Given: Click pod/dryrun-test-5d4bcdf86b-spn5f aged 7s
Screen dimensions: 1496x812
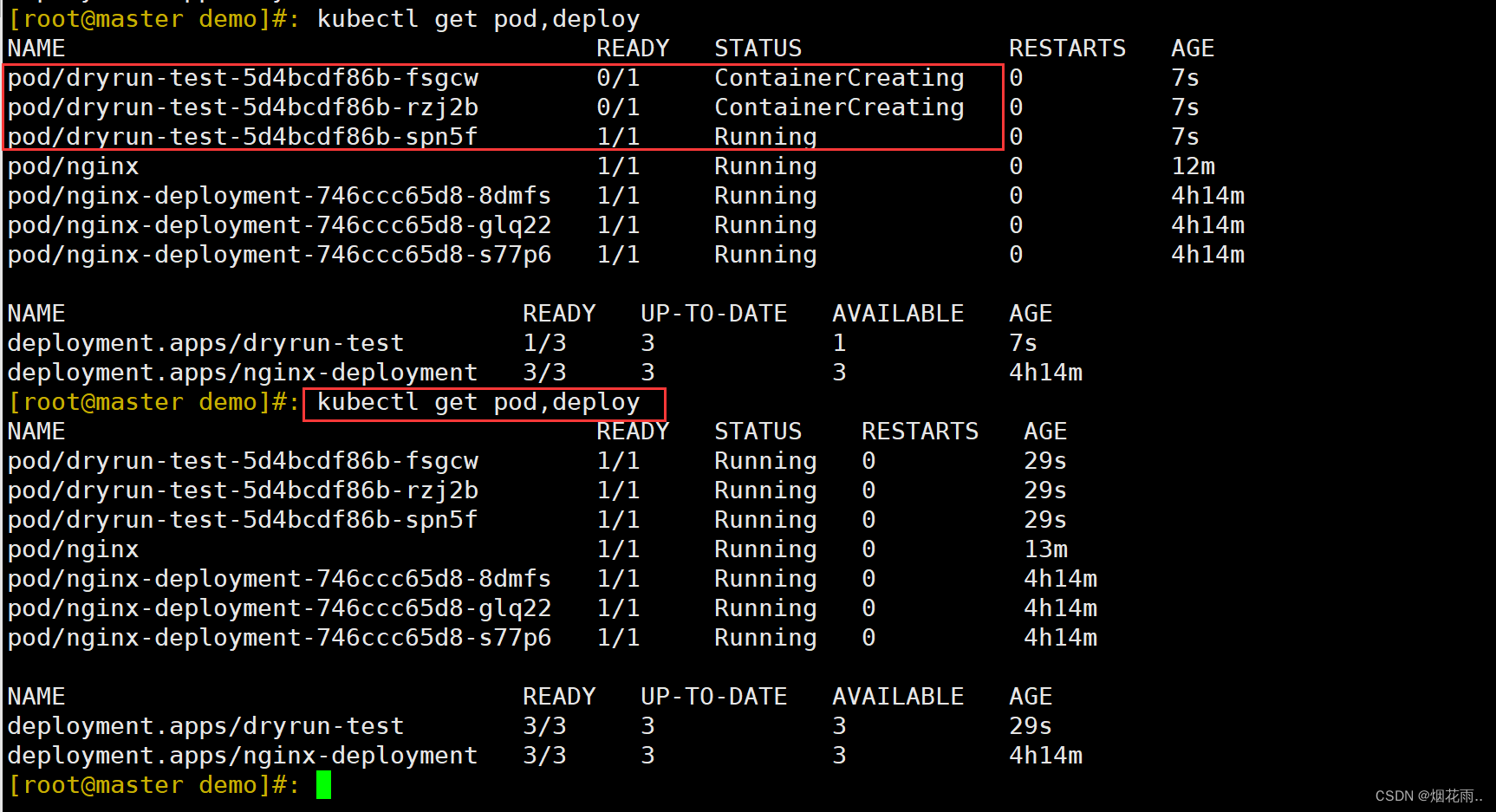Looking at the screenshot, I should (x=243, y=137).
